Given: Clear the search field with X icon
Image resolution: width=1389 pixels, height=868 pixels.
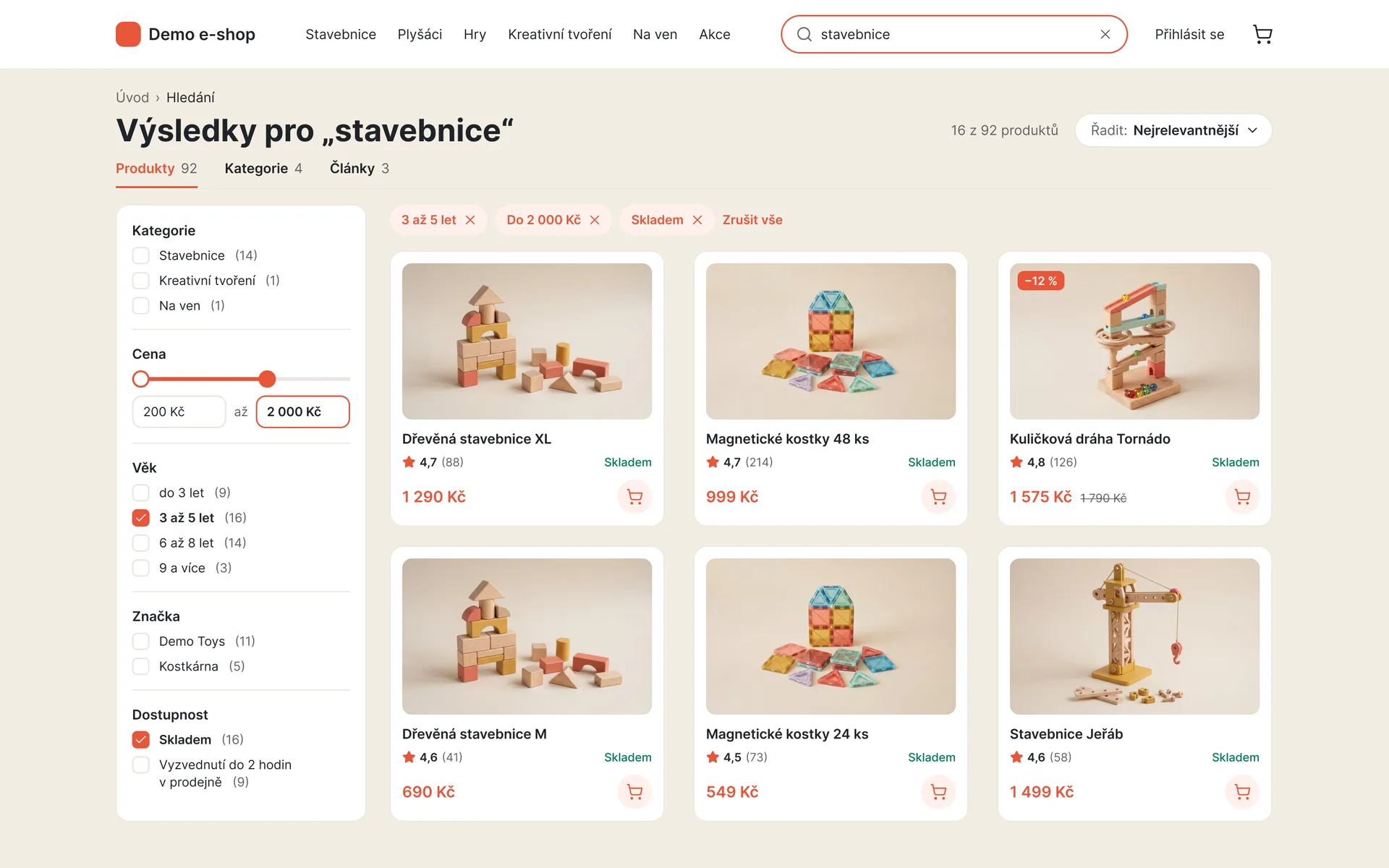Looking at the screenshot, I should 1105,34.
